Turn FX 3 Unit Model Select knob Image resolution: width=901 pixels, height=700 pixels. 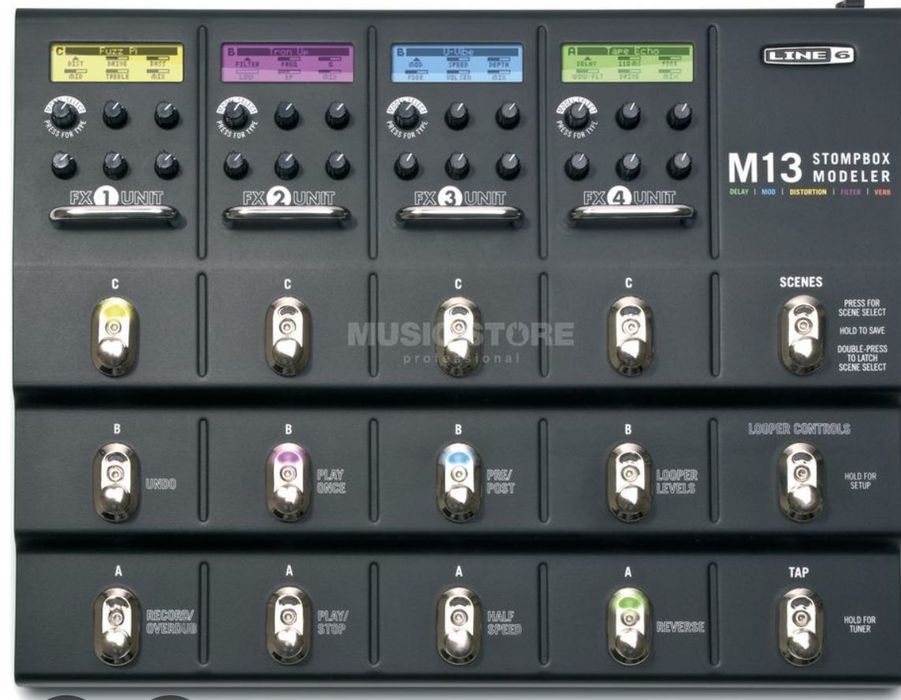pos(406,116)
